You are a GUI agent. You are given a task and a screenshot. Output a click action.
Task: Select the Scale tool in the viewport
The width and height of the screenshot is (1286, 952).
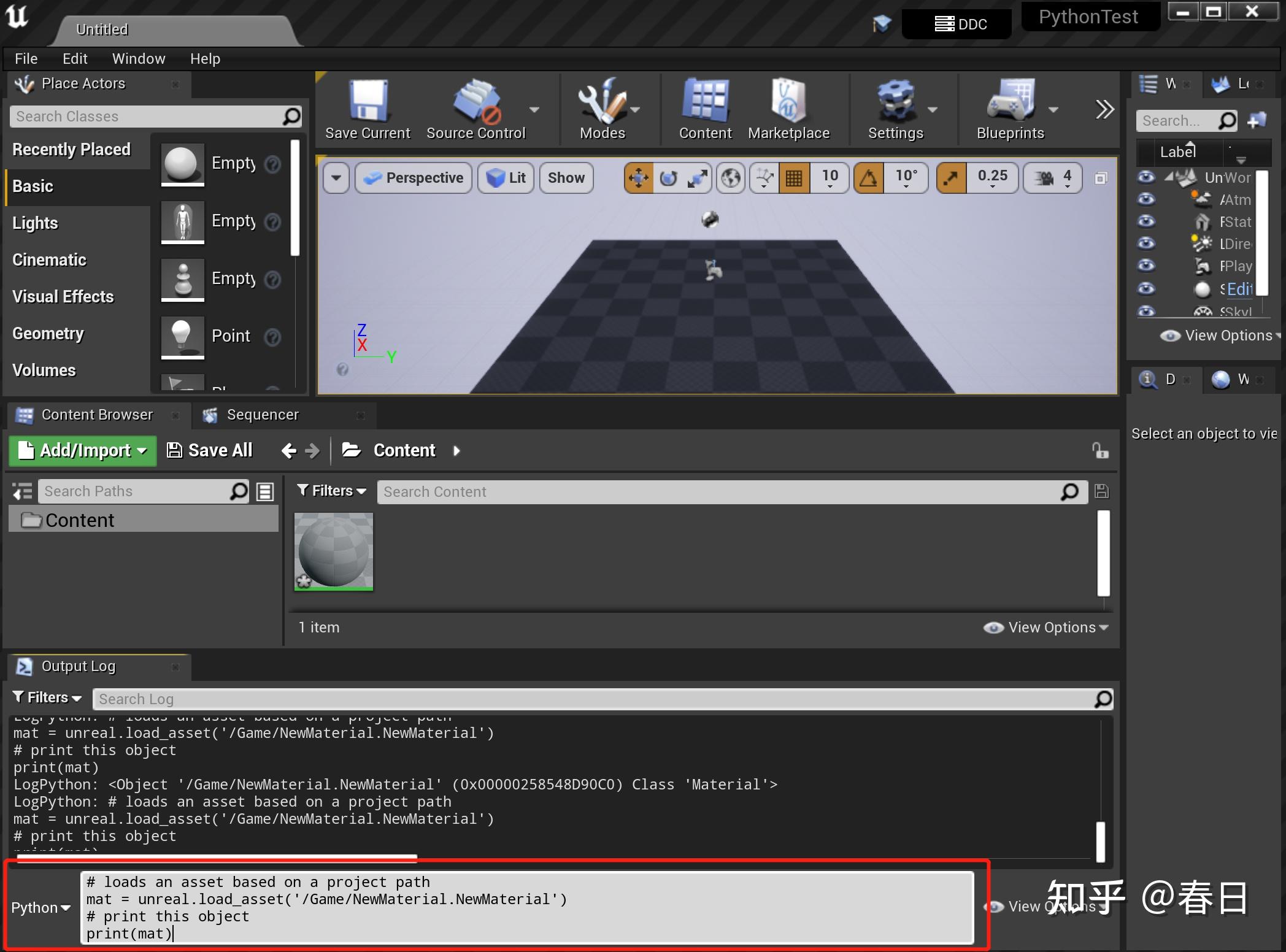click(699, 178)
